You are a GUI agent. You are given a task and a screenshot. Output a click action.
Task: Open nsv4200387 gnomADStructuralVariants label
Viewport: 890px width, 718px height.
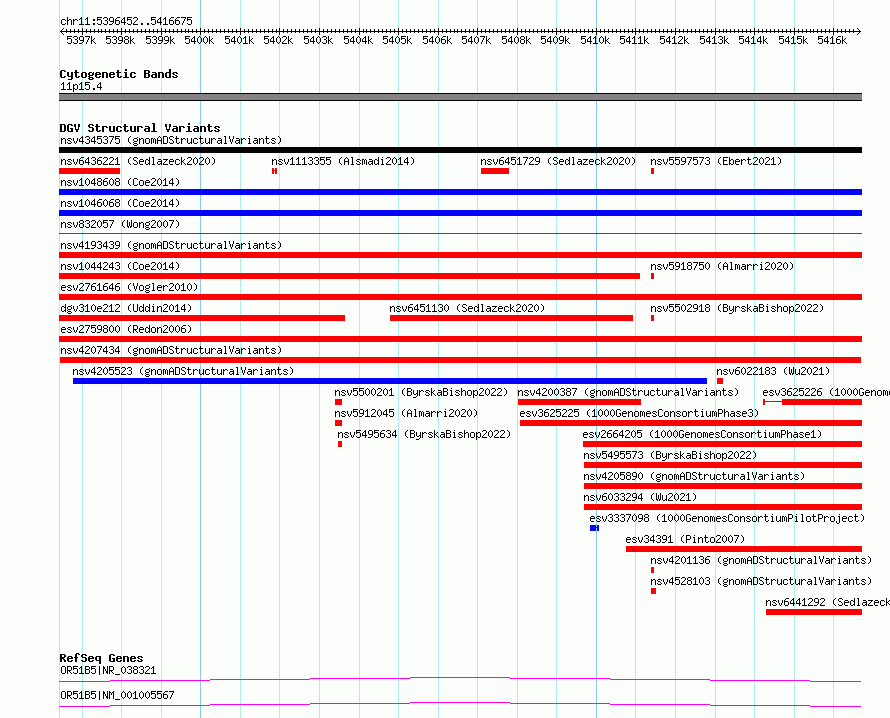(x=628, y=392)
